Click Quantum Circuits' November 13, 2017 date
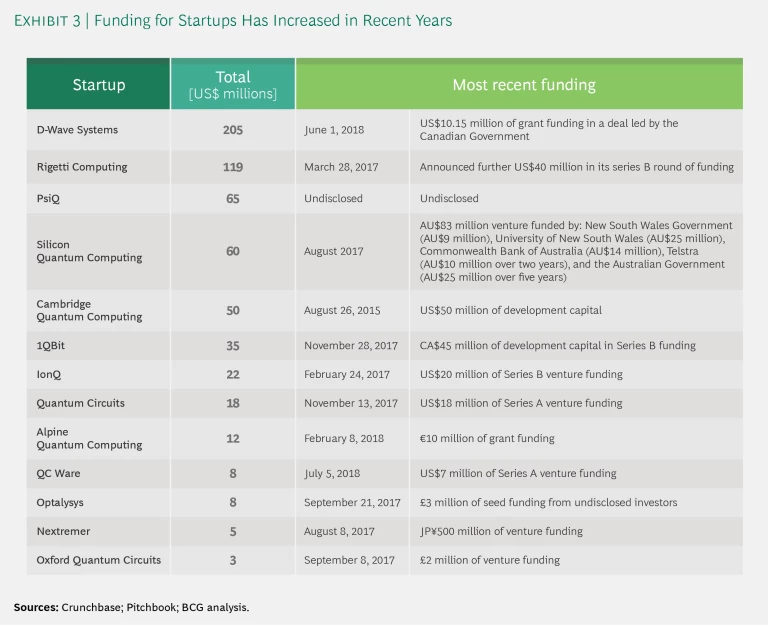 [351, 403]
